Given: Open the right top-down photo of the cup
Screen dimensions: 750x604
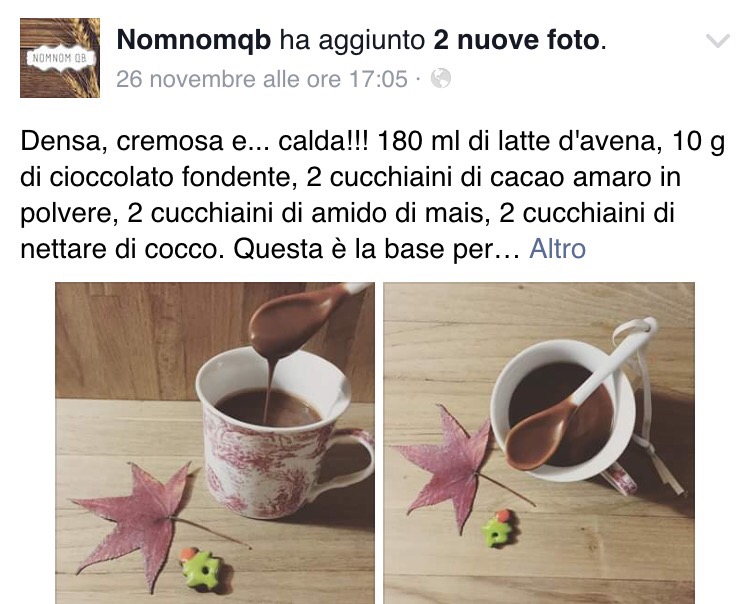Looking at the screenshot, I should tap(539, 443).
